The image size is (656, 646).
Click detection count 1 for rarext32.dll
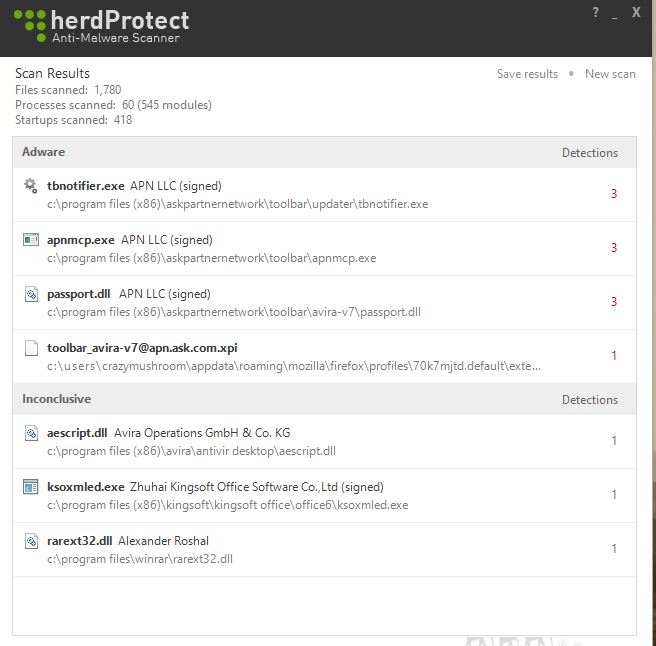[x=614, y=549]
